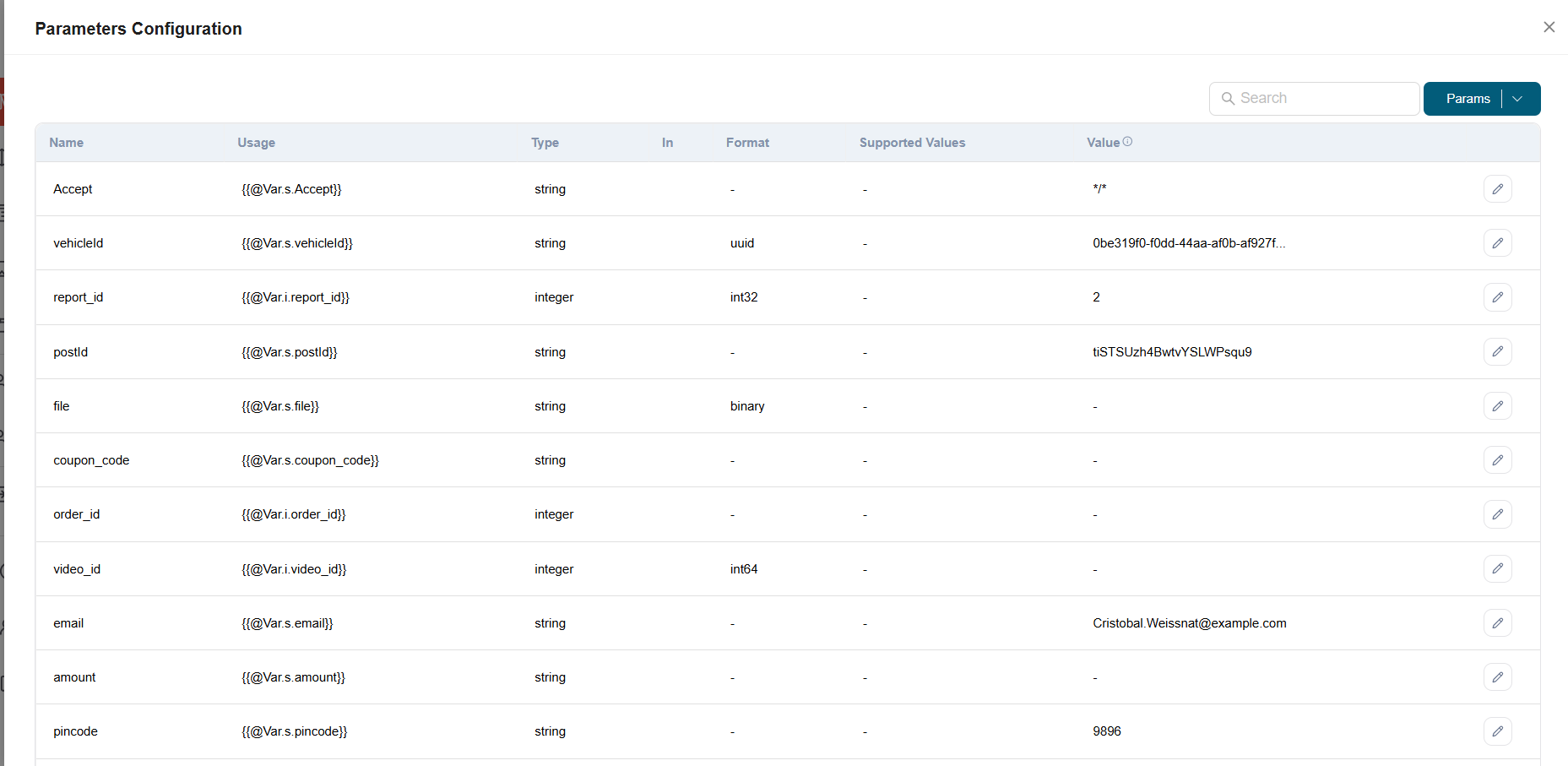Select the Name column header

66,142
